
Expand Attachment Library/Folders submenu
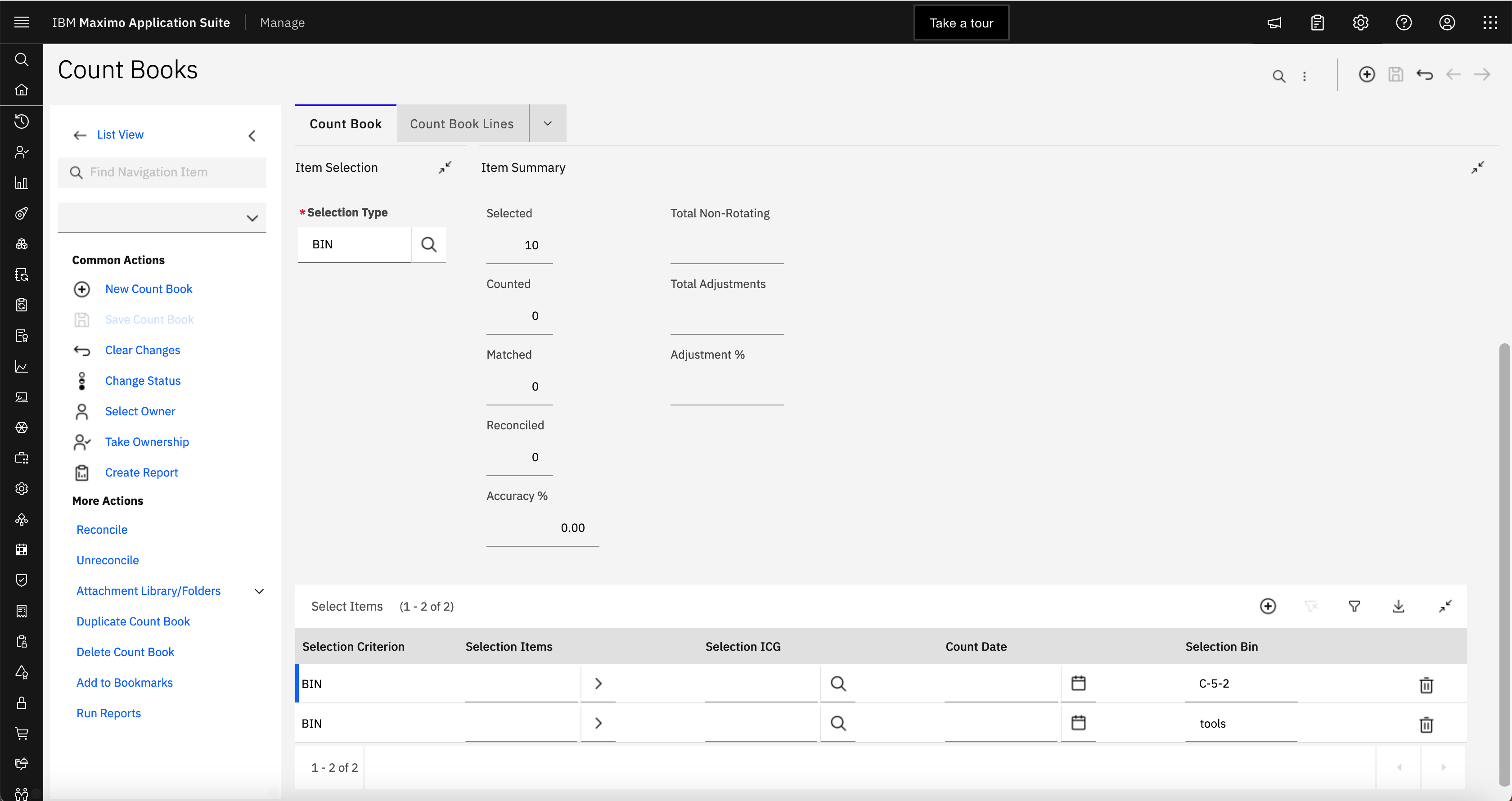click(259, 591)
